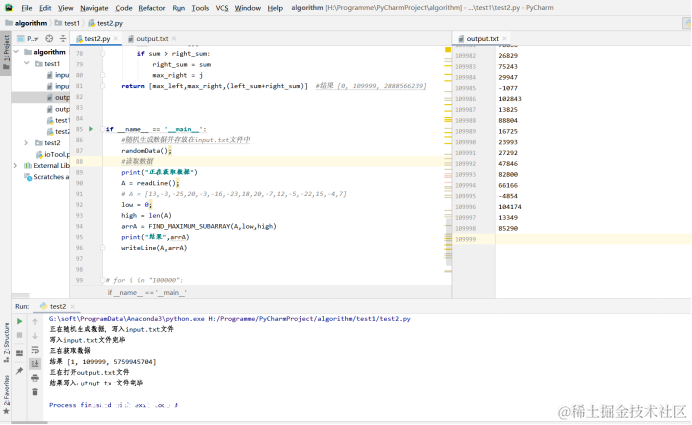Screen dimensions: 692x425
Task: Click the favorites star icon at bottom left
Action: click(6, 412)
